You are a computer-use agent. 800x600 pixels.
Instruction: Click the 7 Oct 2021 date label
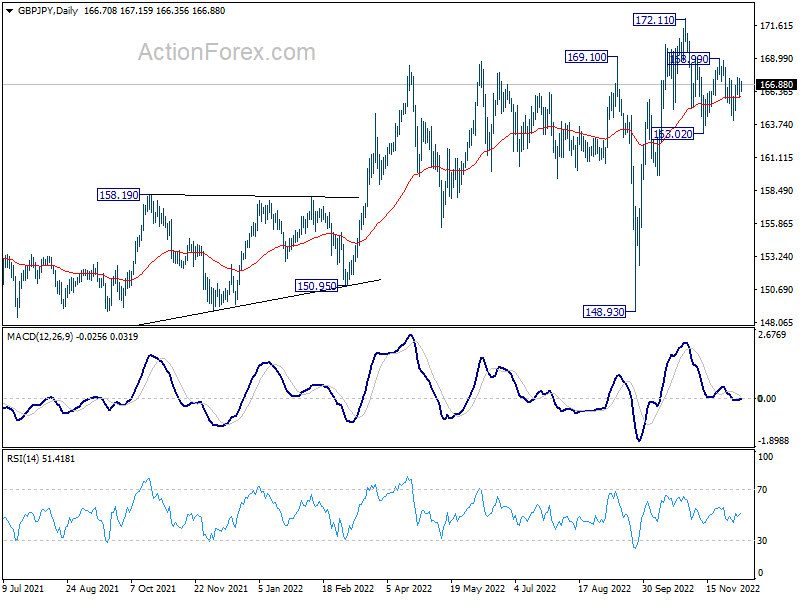tap(153, 589)
